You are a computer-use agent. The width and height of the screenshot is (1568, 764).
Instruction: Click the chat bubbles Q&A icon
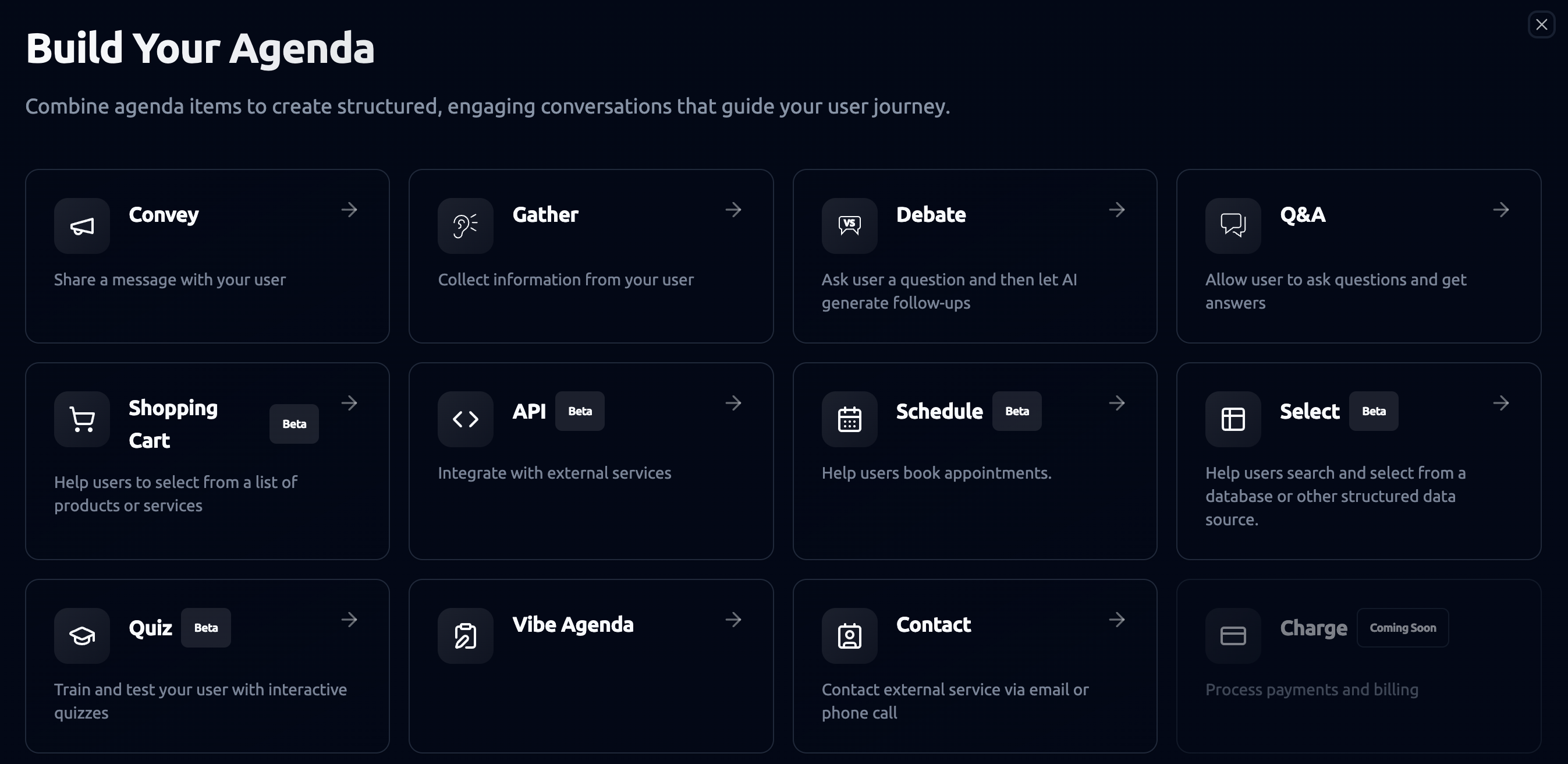point(1233,226)
